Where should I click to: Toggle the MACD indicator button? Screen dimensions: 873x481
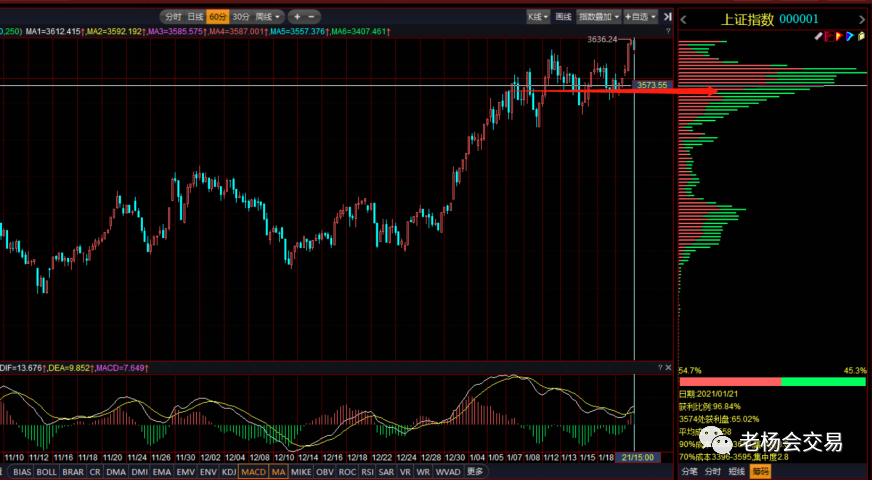click(x=254, y=471)
